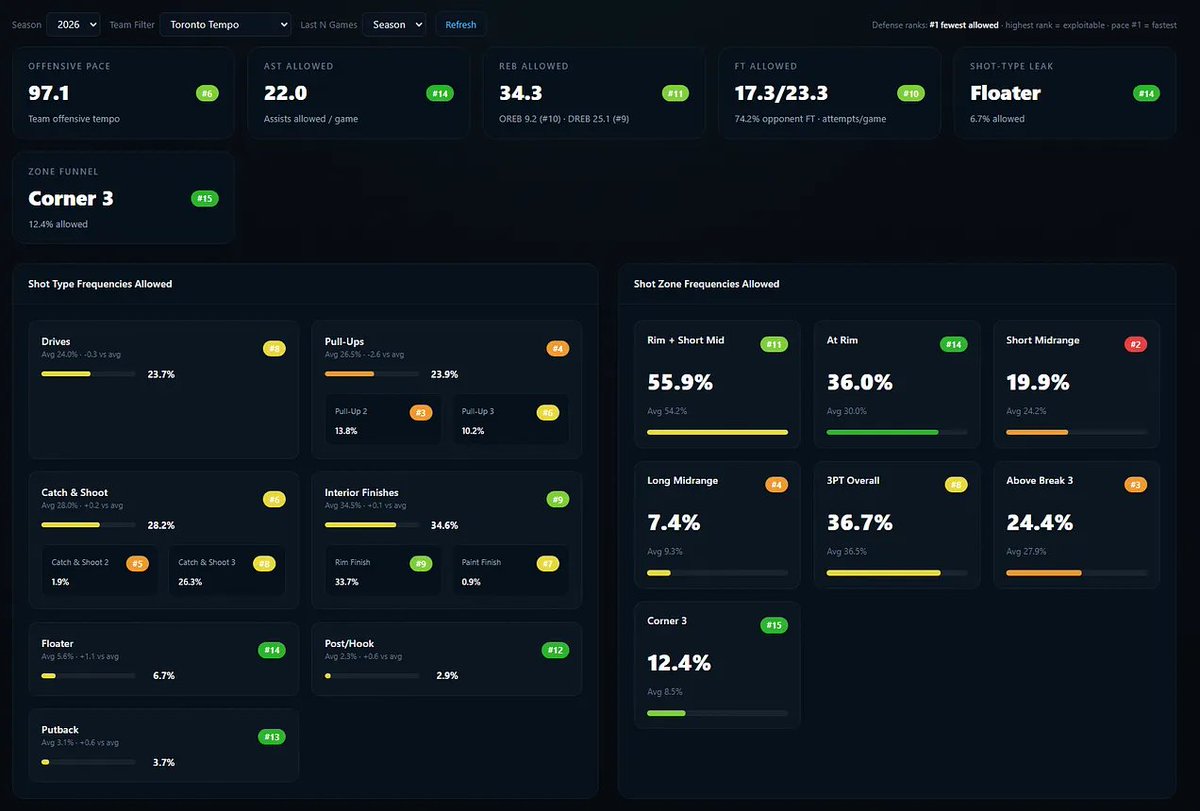
Task: Click the At Rim green progress bar
Action: coord(897,432)
